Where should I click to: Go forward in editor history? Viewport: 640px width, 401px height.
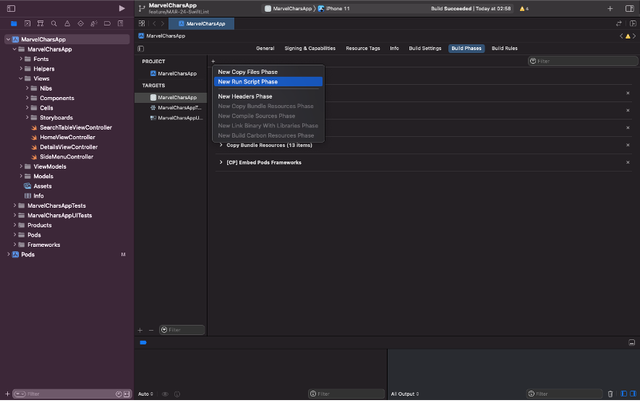(x=162, y=24)
